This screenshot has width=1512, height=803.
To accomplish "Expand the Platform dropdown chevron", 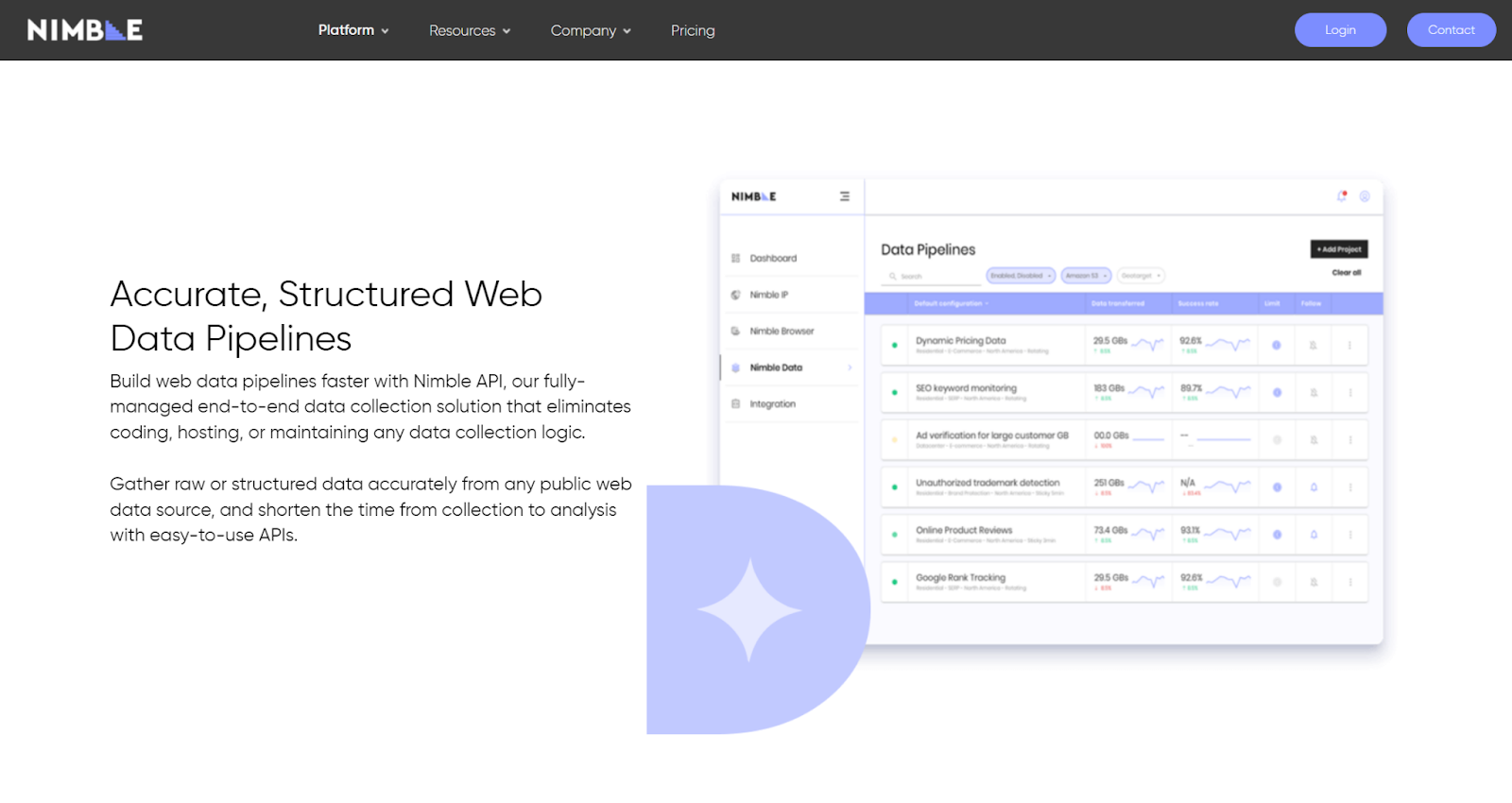I will click(x=385, y=31).
